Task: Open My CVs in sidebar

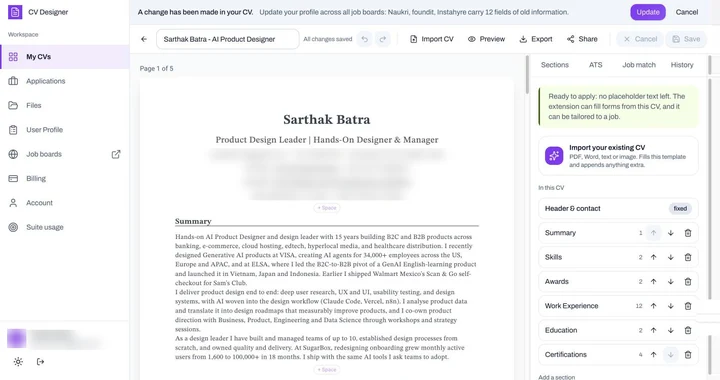Action: (65, 57)
